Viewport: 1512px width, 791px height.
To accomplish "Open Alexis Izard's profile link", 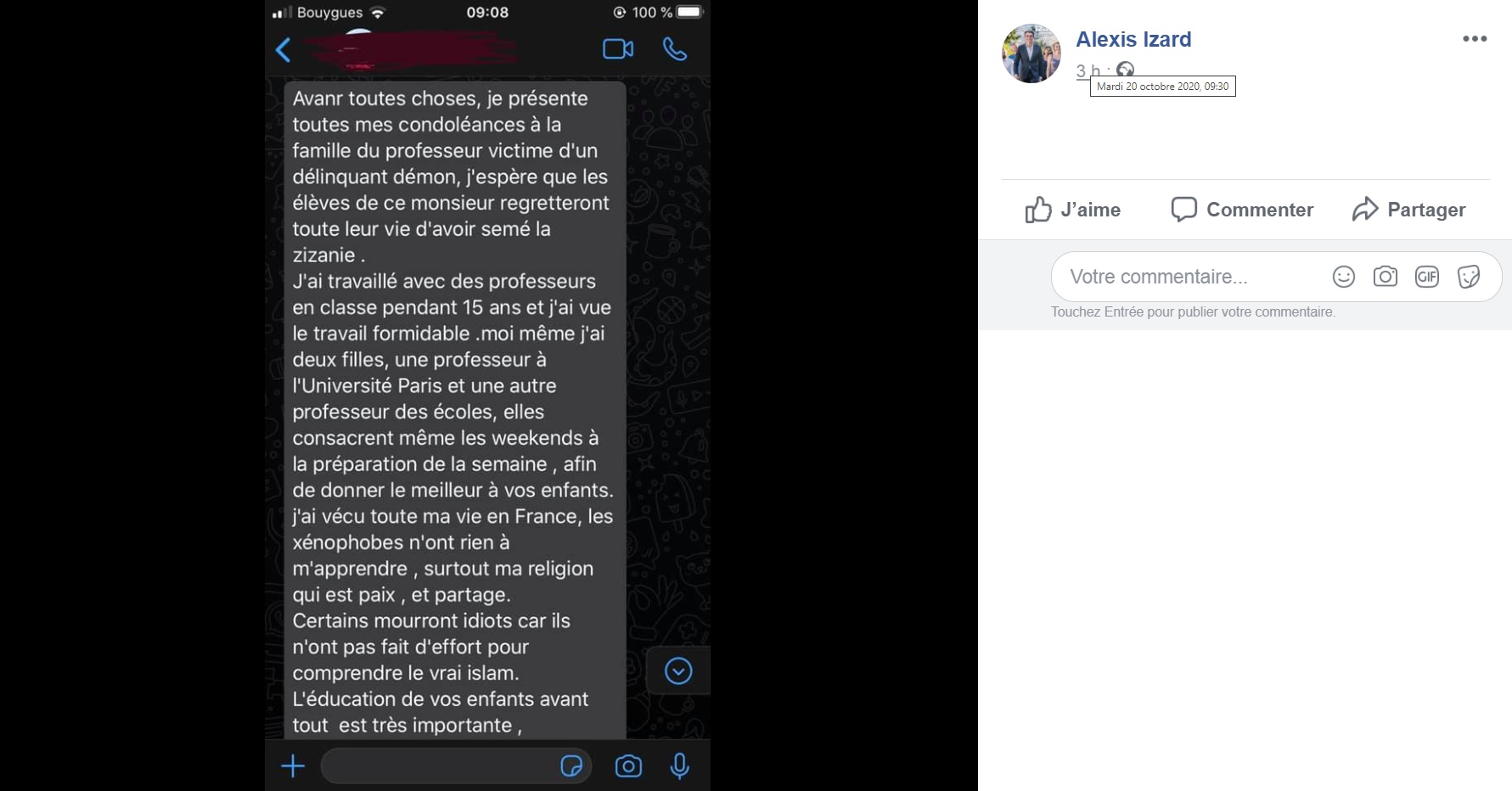I will click(x=1133, y=40).
